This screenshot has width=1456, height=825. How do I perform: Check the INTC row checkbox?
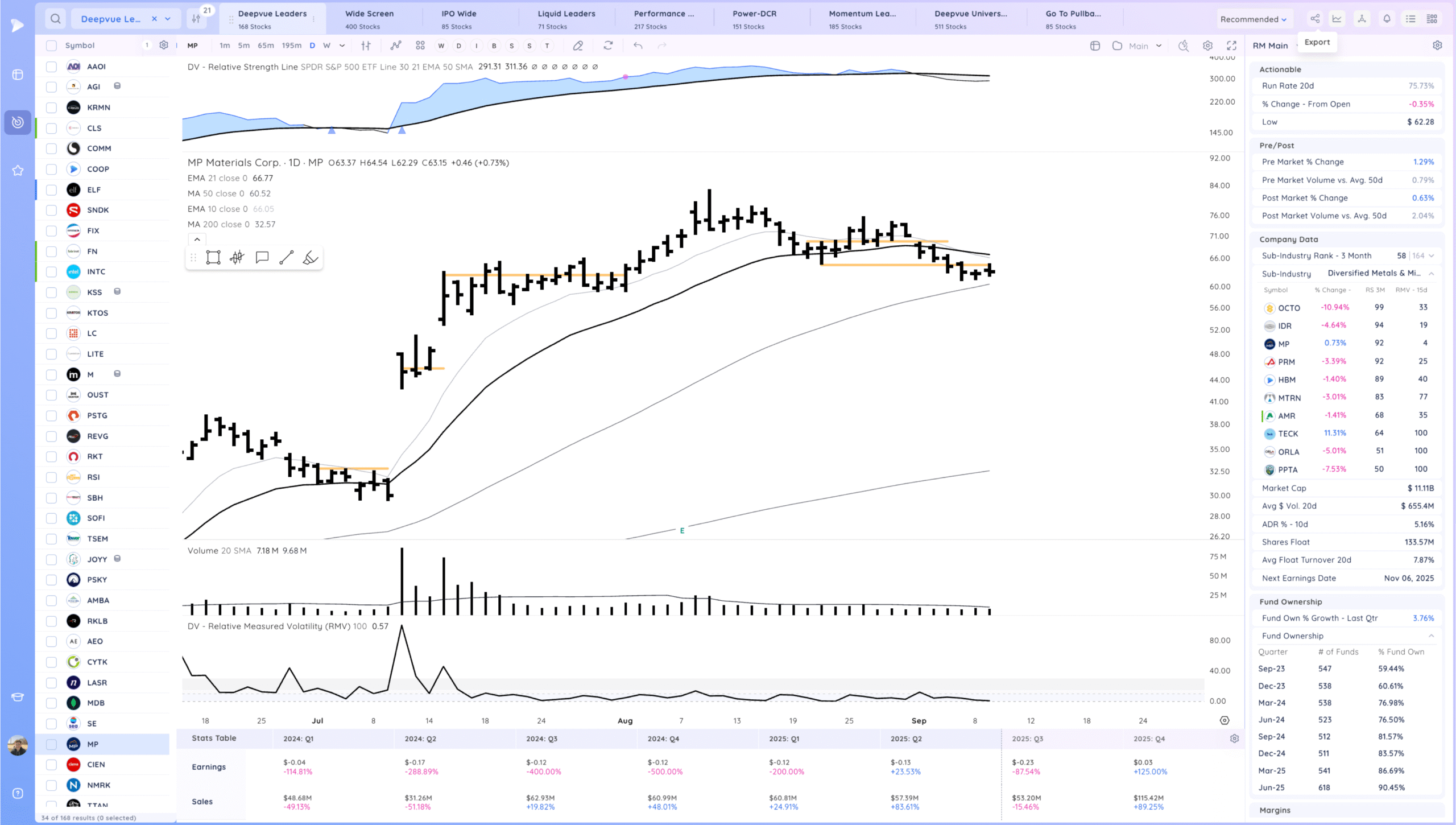51,272
